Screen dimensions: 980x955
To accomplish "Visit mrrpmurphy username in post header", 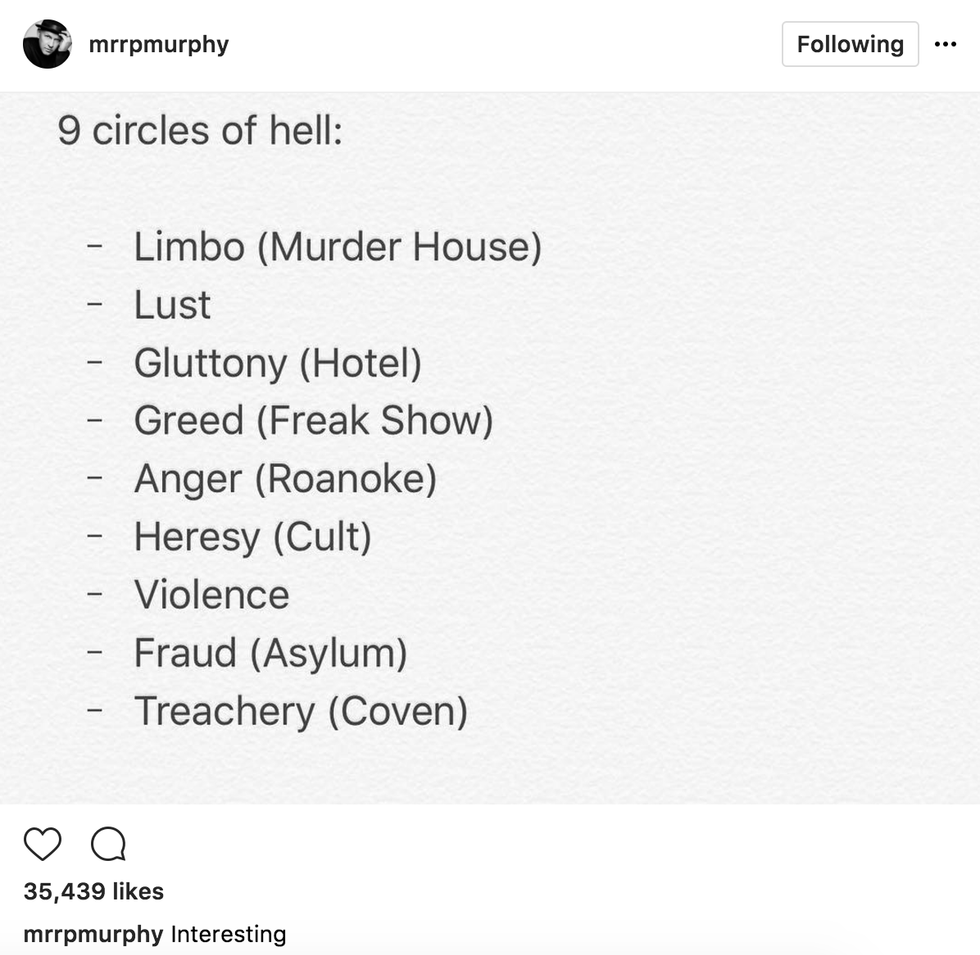I will pyautogui.click(x=158, y=45).
